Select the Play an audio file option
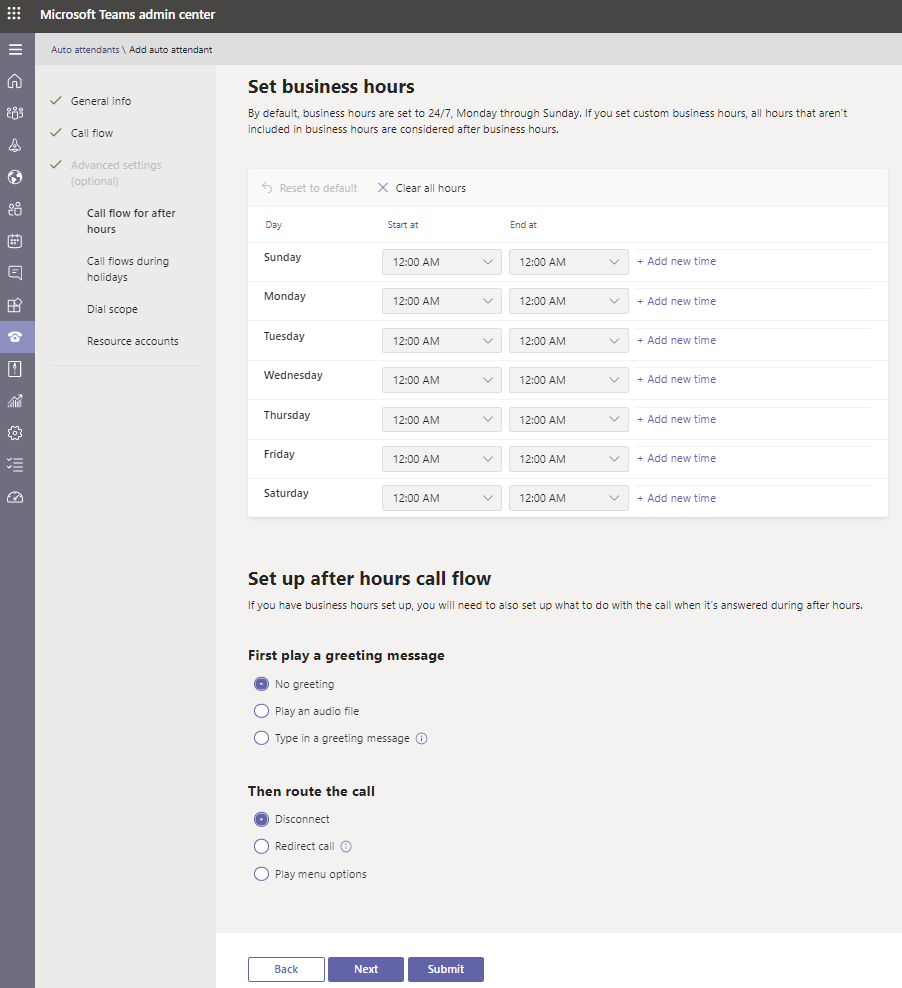Viewport: 902px width, 988px height. [x=262, y=711]
